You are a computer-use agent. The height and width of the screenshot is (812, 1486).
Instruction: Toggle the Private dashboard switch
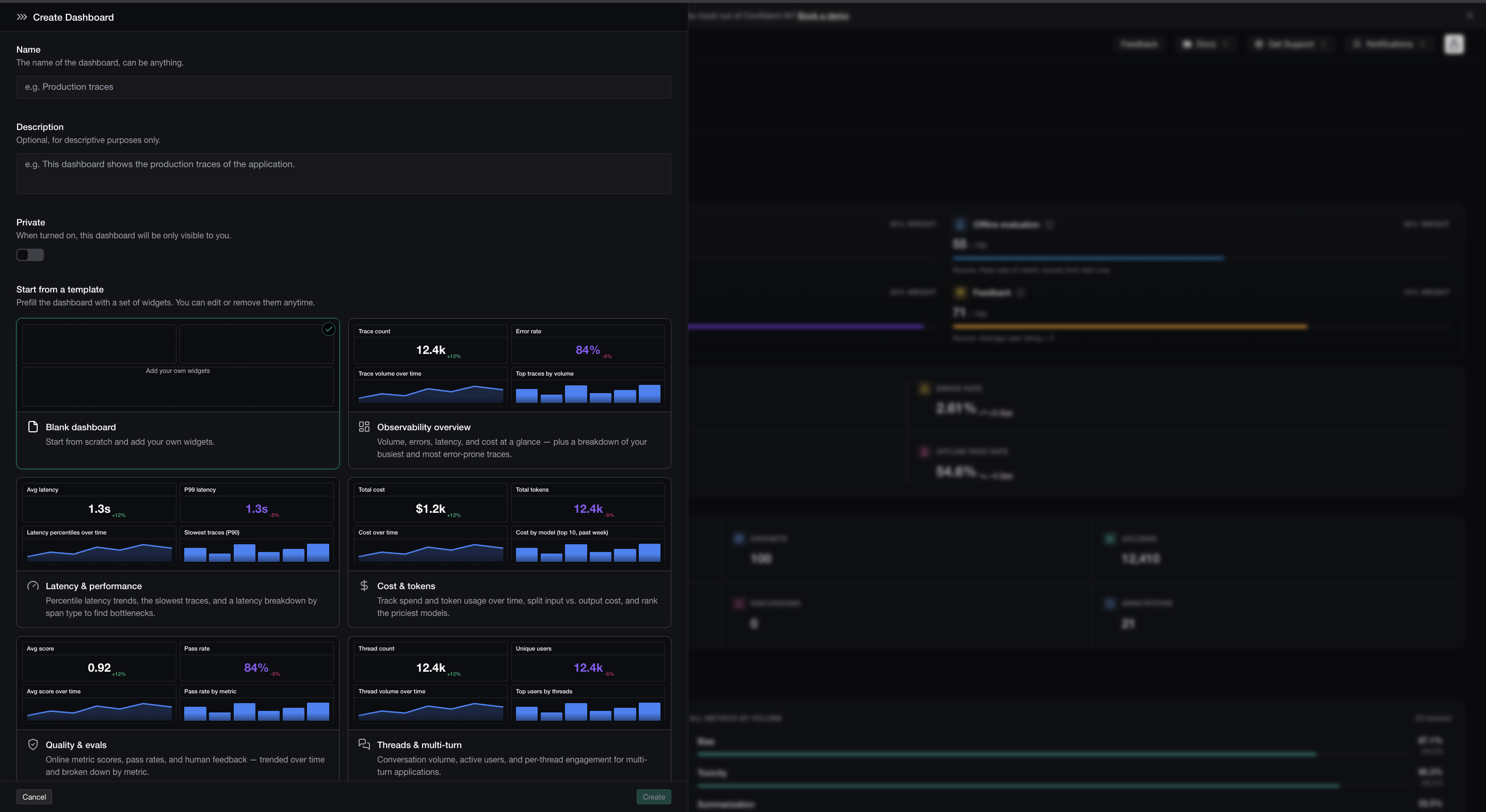pos(30,255)
